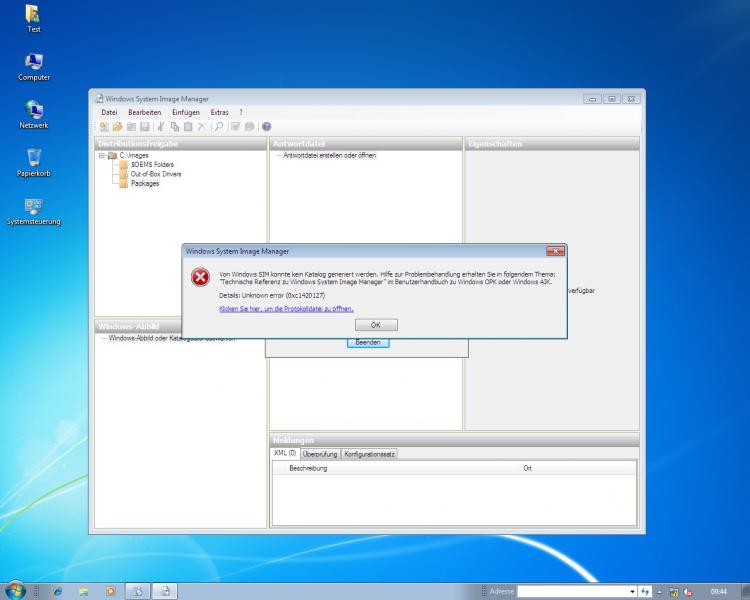Select the Computer desktop icon
The height and width of the screenshot is (600, 750).
tap(33, 67)
